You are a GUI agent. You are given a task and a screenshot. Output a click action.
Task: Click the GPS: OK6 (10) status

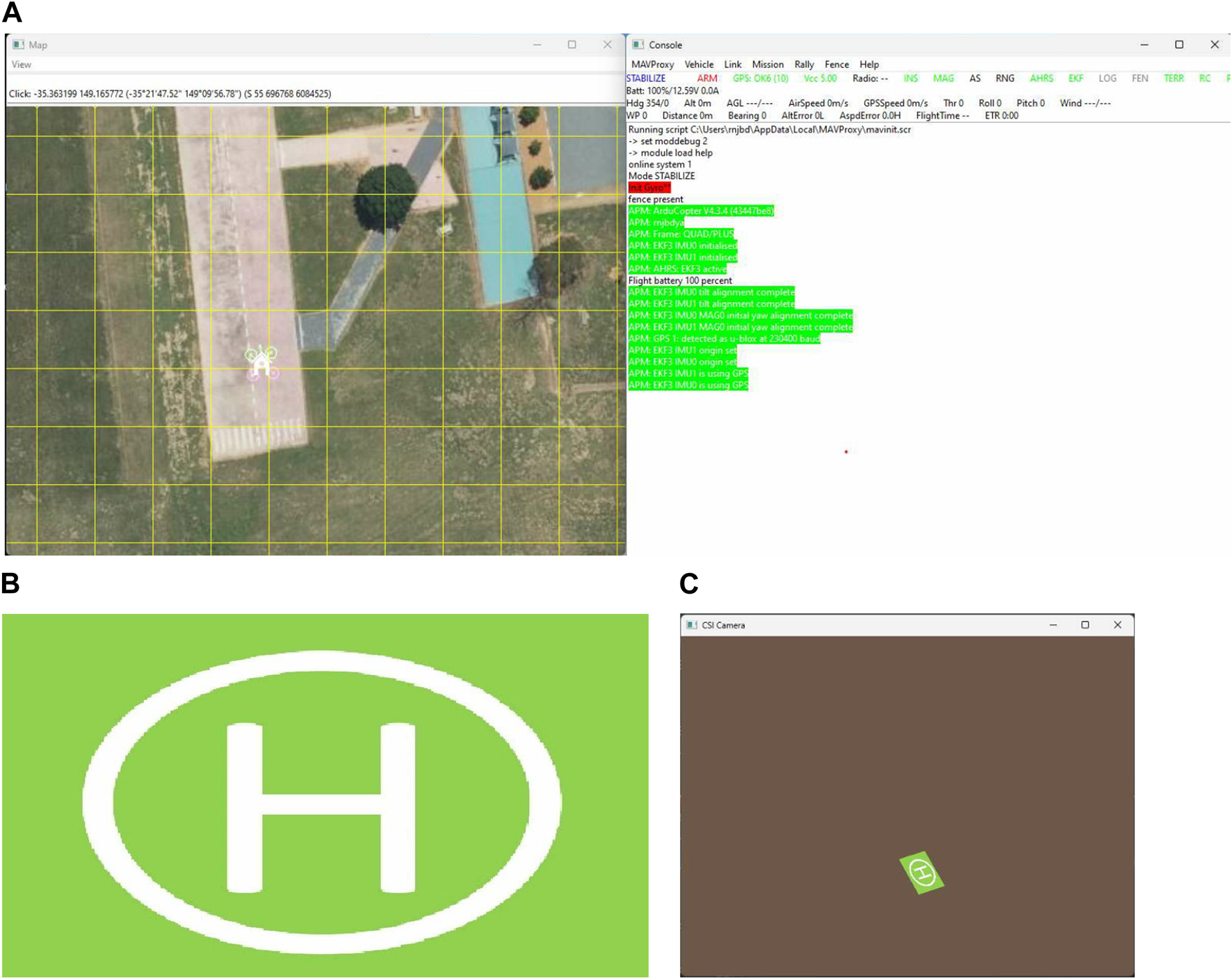pos(761,79)
